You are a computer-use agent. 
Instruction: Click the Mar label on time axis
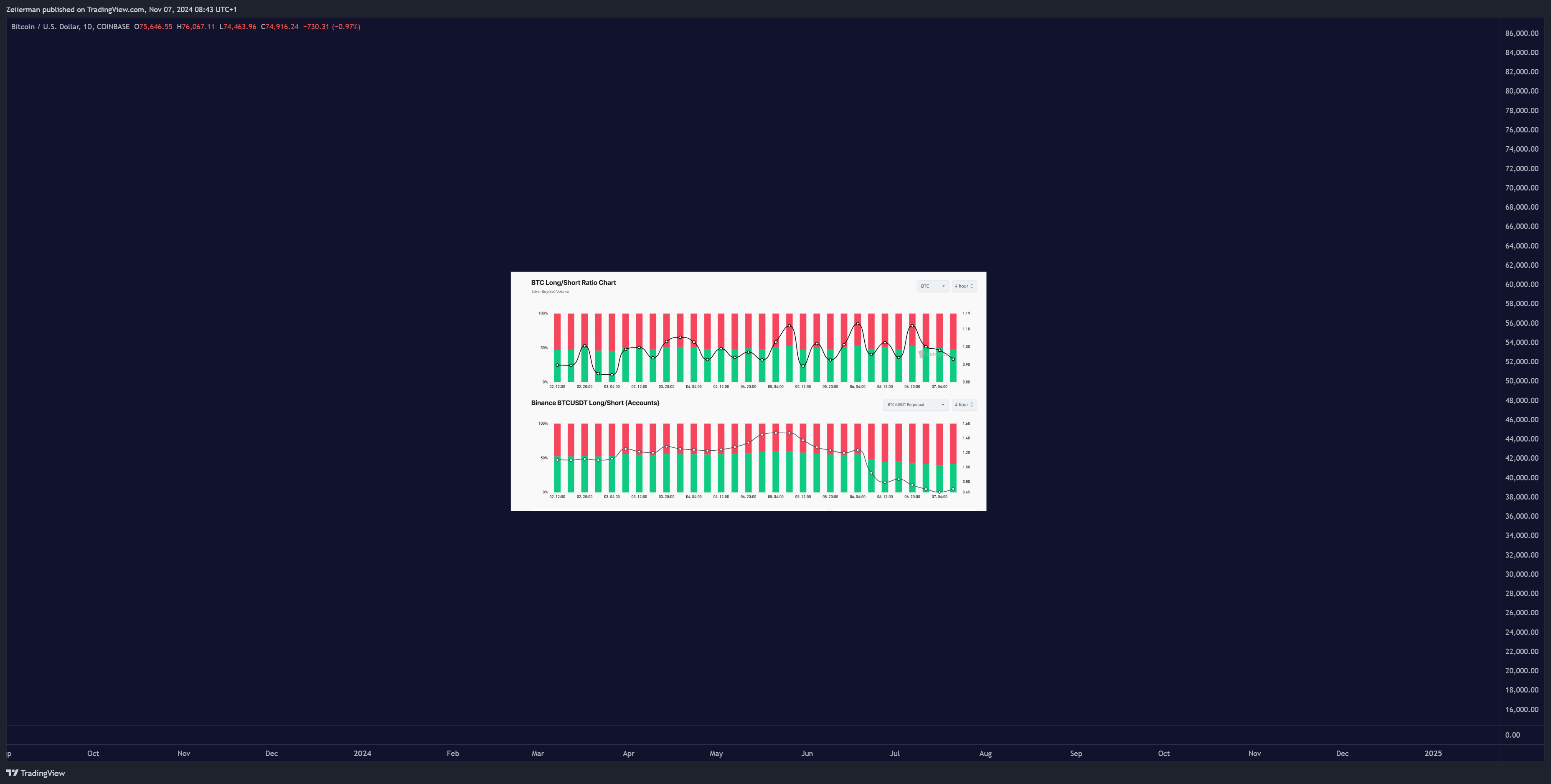538,753
